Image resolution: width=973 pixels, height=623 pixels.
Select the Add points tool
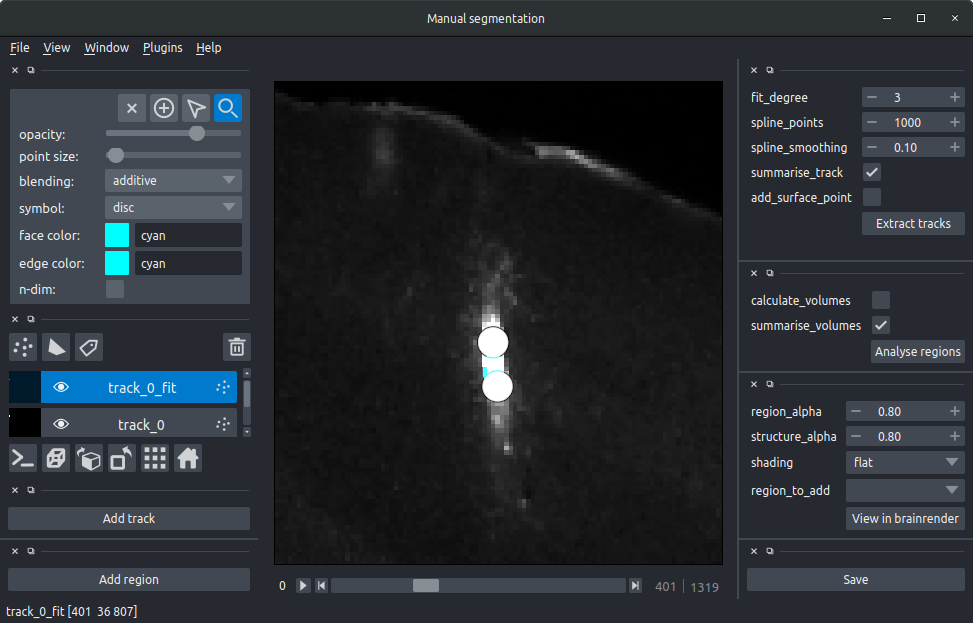pos(163,107)
